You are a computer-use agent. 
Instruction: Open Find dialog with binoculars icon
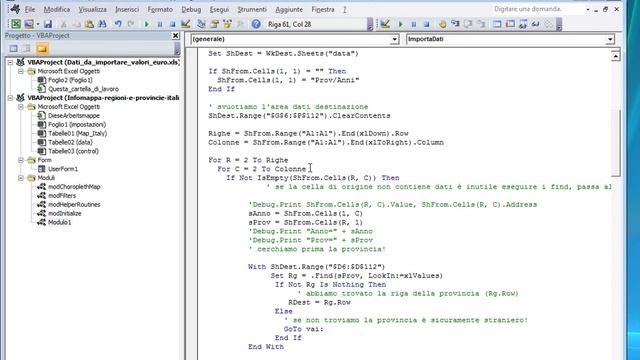(x=102, y=24)
